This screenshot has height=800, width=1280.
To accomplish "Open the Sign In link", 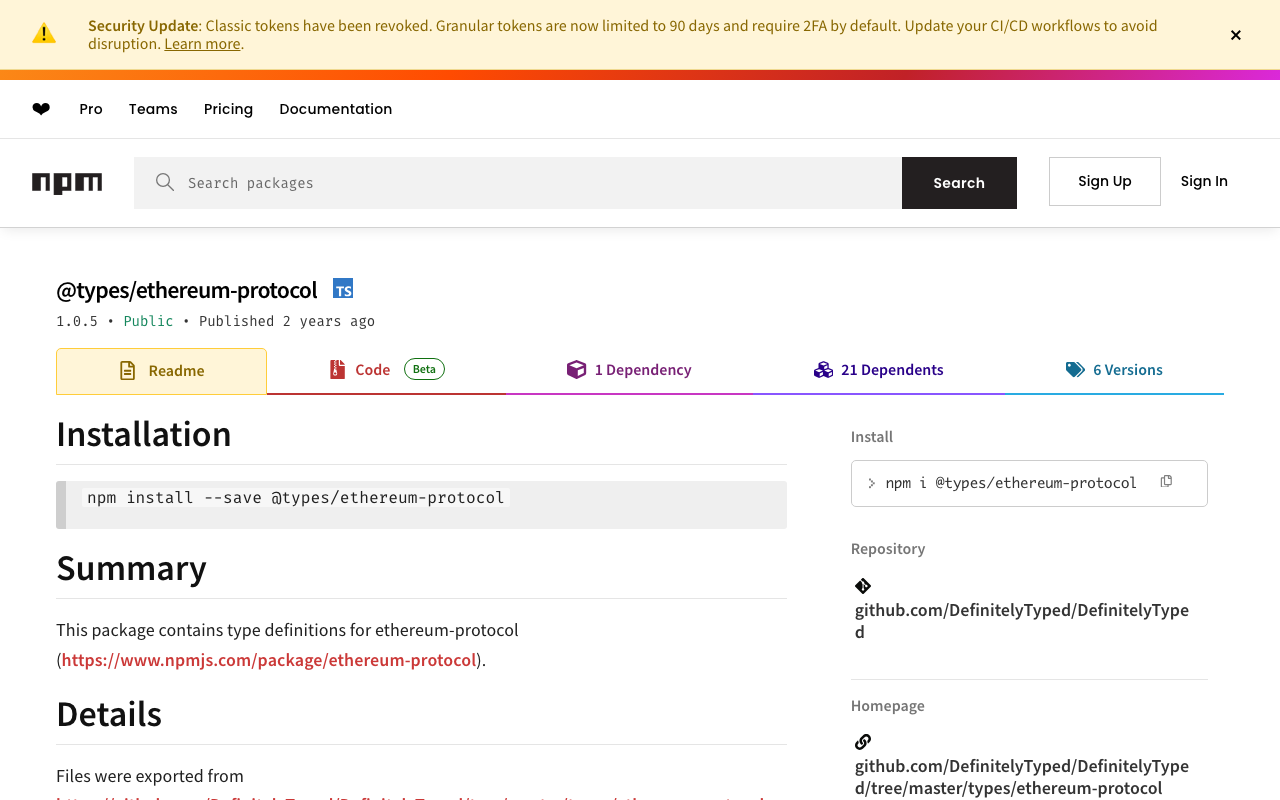I will (x=1204, y=181).
